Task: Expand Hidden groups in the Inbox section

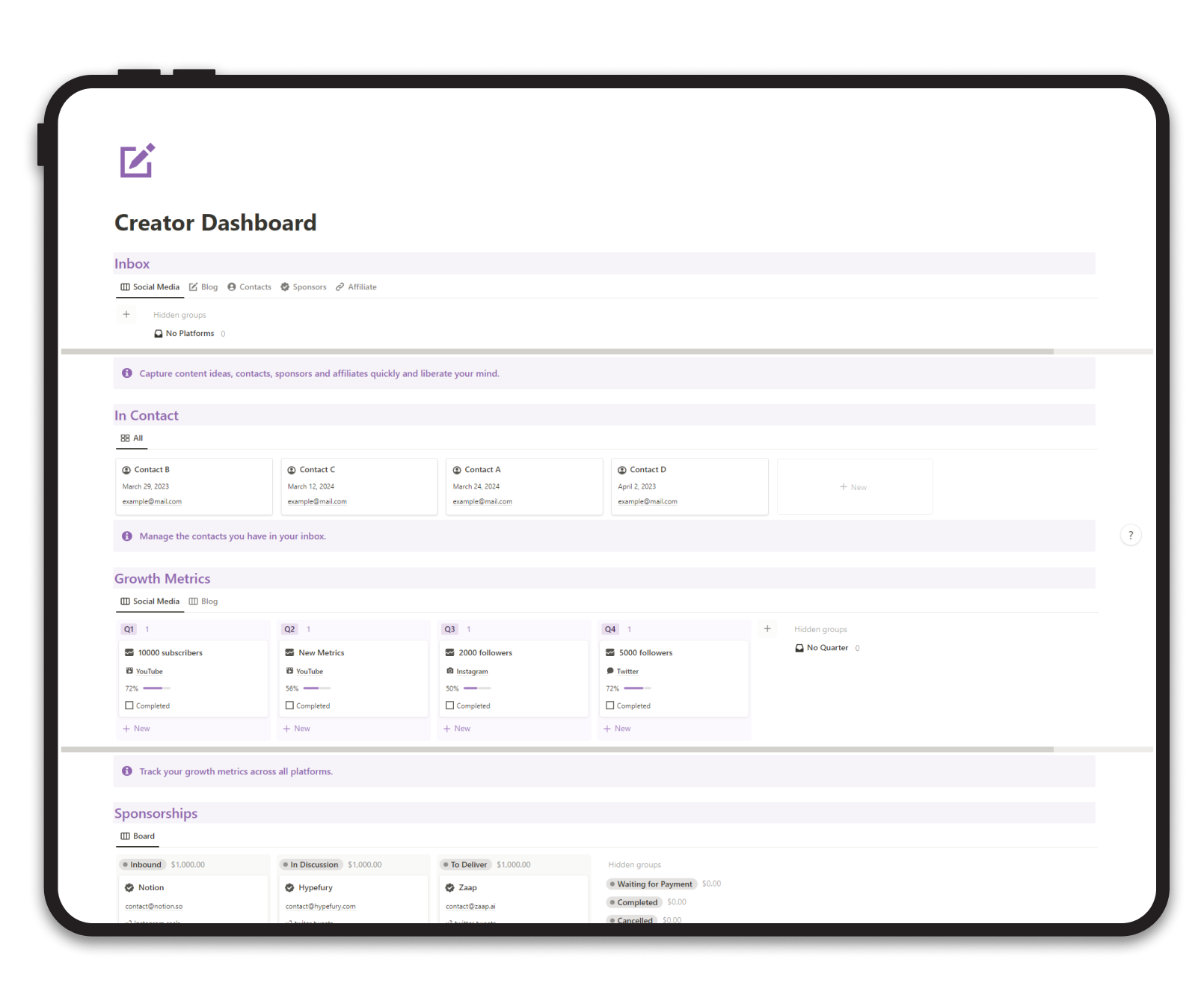Action: 179,314
